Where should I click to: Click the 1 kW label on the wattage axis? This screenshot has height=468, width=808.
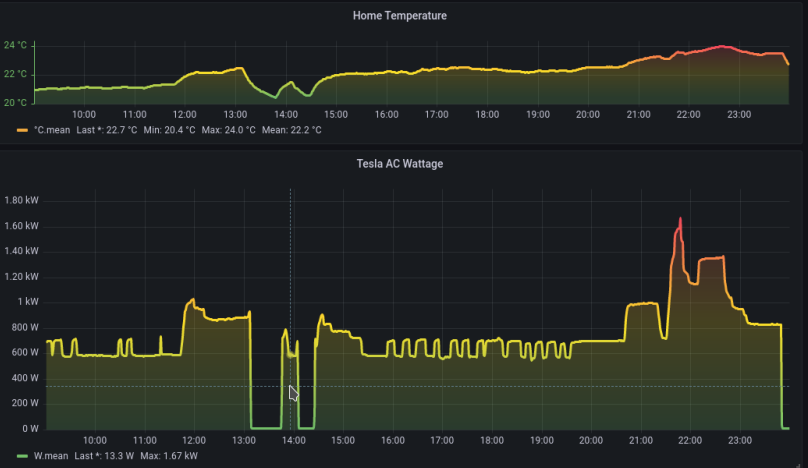(x=28, y=302)
